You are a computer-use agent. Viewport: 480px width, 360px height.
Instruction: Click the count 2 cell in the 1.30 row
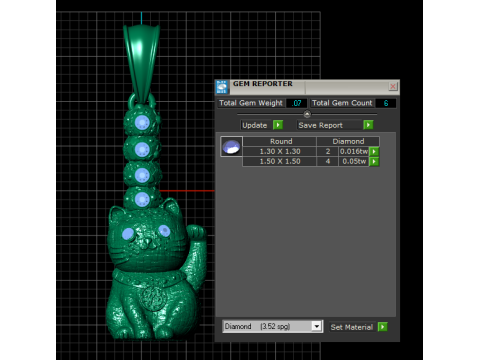[328, 151]
